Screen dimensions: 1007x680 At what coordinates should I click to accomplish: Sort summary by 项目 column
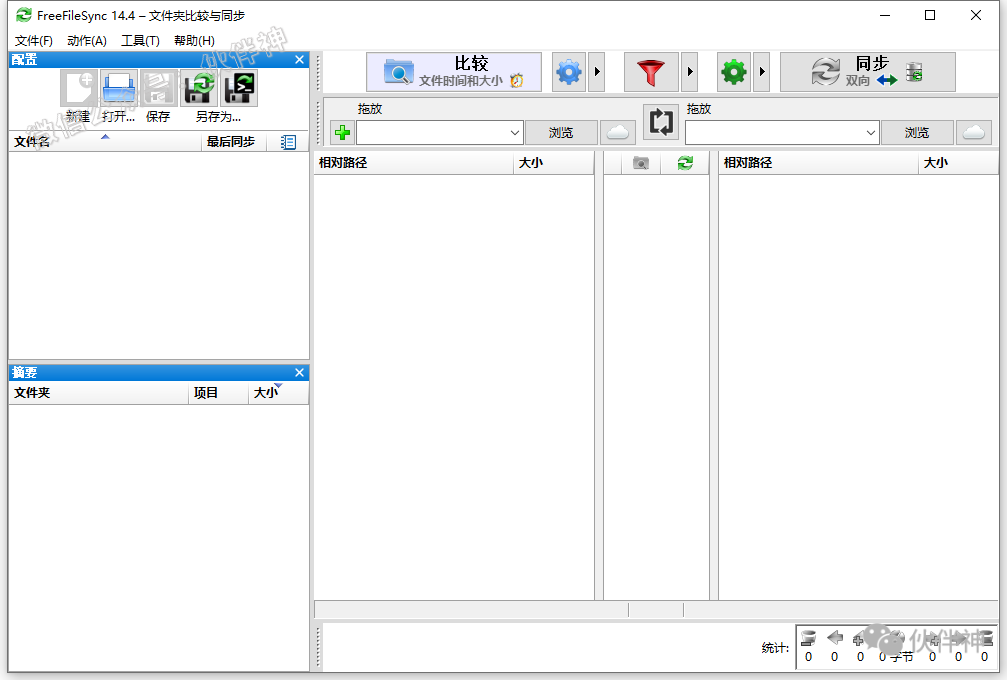point(218,393)
